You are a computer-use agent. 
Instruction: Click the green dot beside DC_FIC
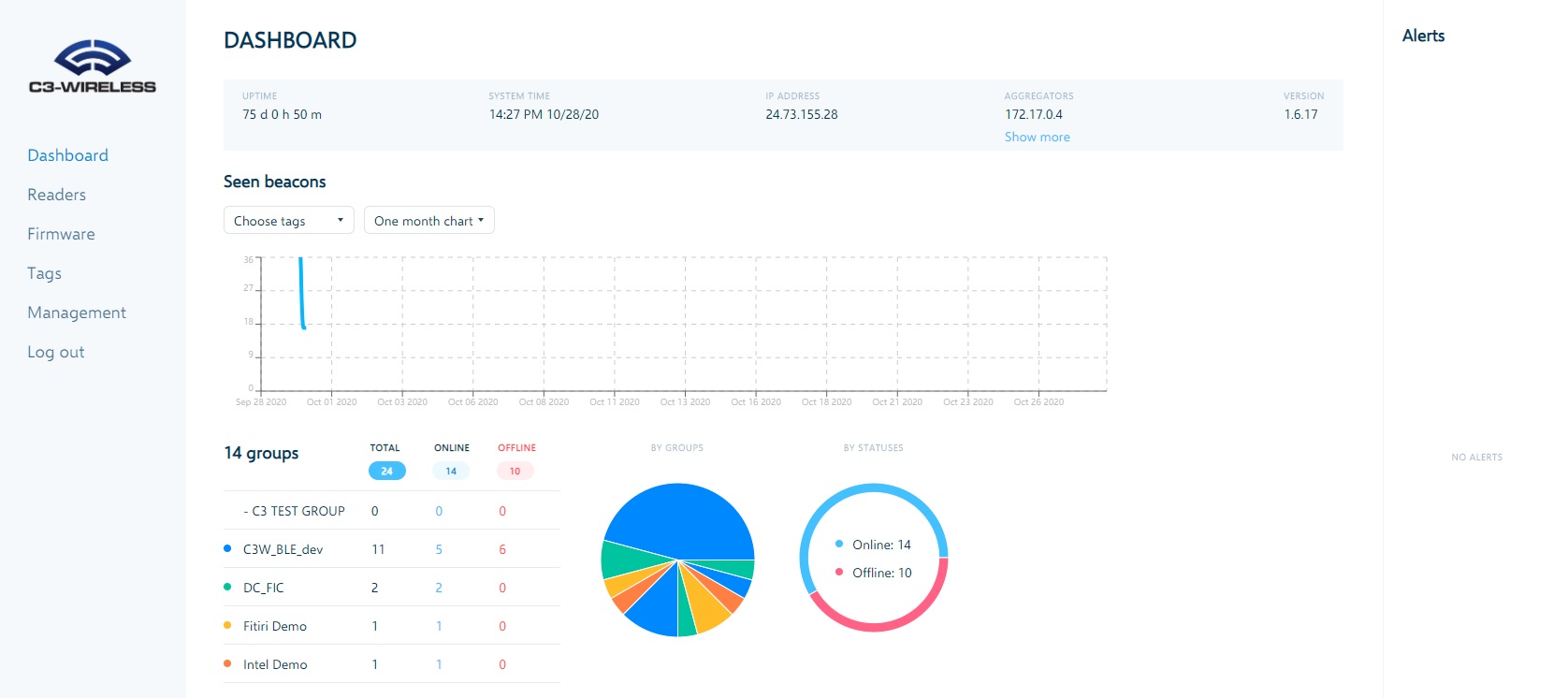227,587
